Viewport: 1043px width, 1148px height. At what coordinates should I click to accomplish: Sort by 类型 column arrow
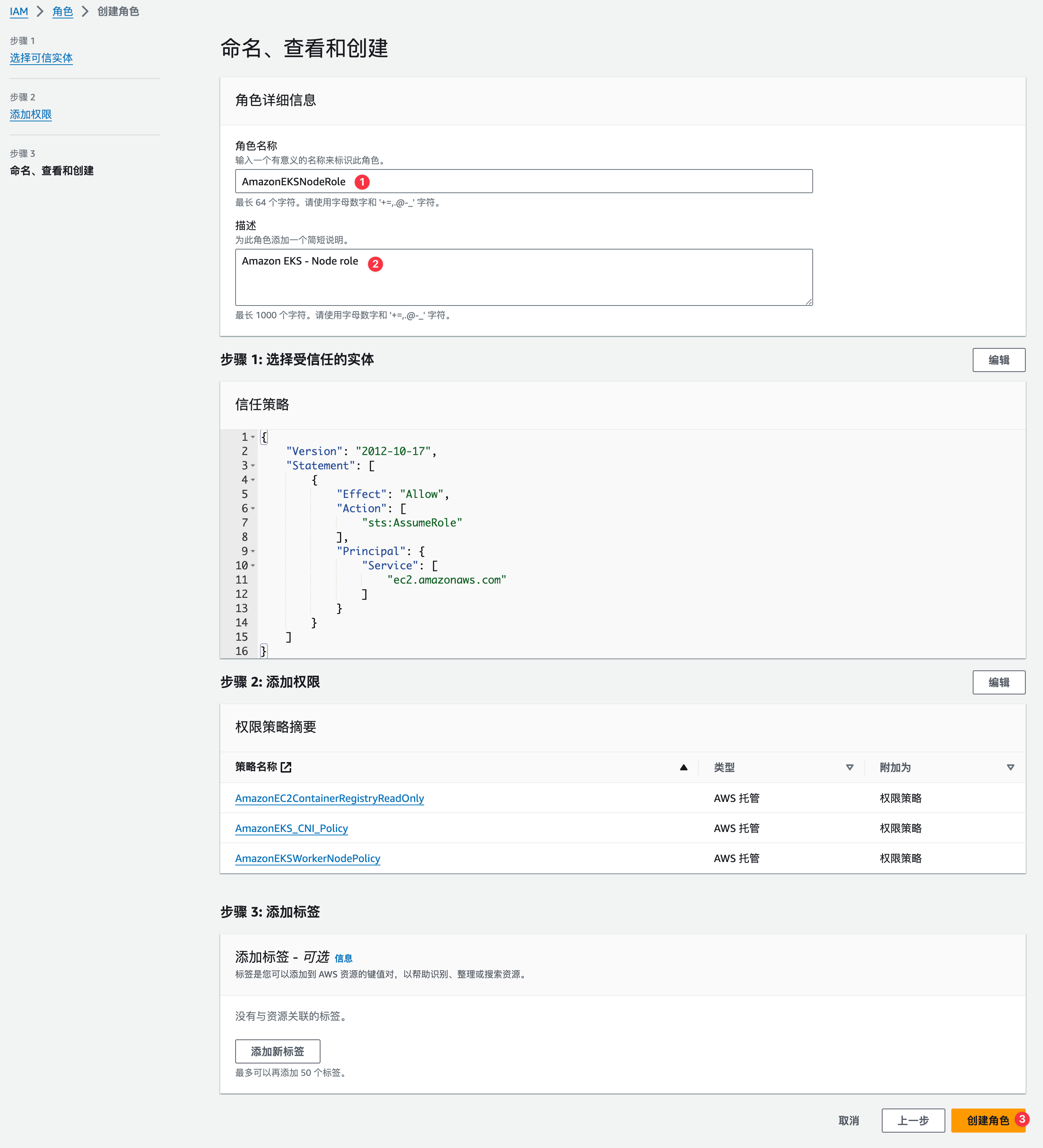850,768
